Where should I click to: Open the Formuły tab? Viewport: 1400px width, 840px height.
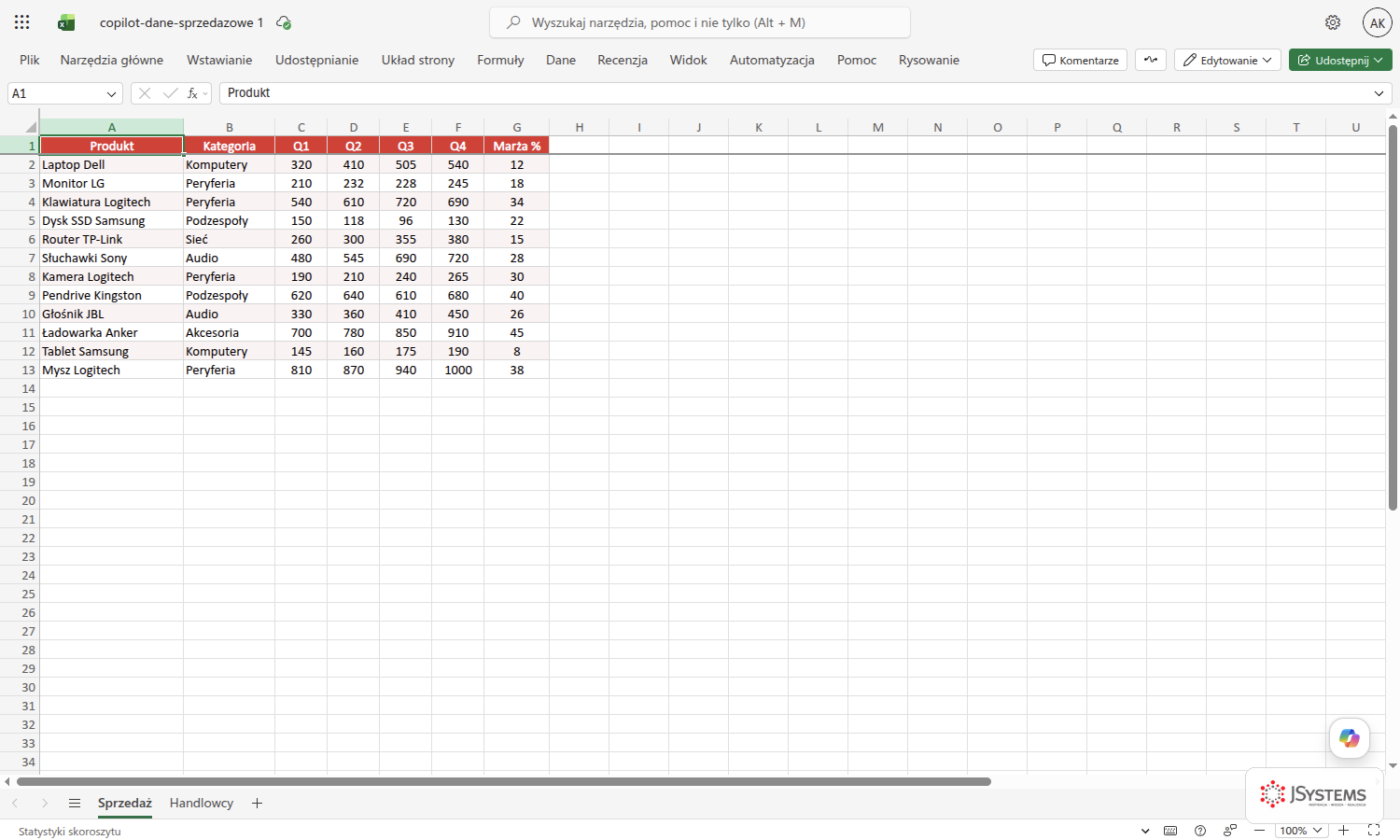(500, 60)
